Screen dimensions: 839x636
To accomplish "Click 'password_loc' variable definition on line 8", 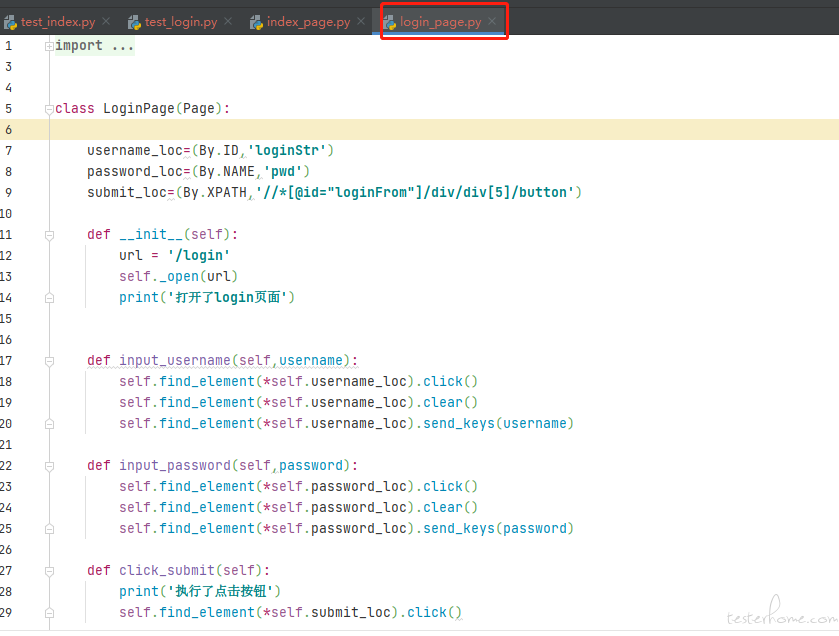I will coord(135,172).
